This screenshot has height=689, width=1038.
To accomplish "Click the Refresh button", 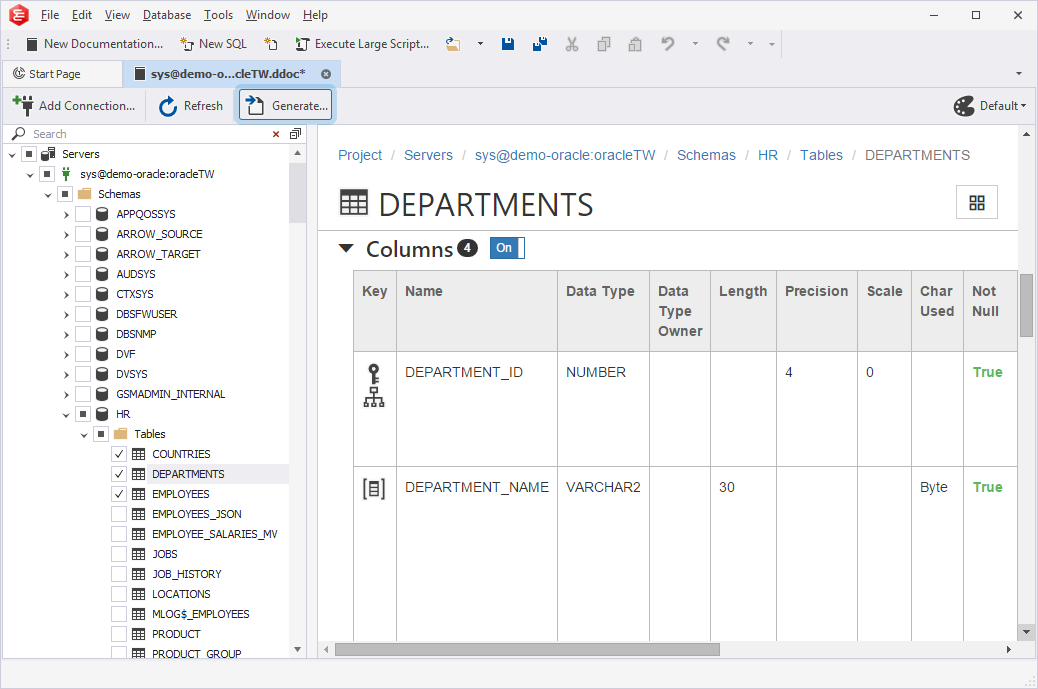I will tap(191, 106).
